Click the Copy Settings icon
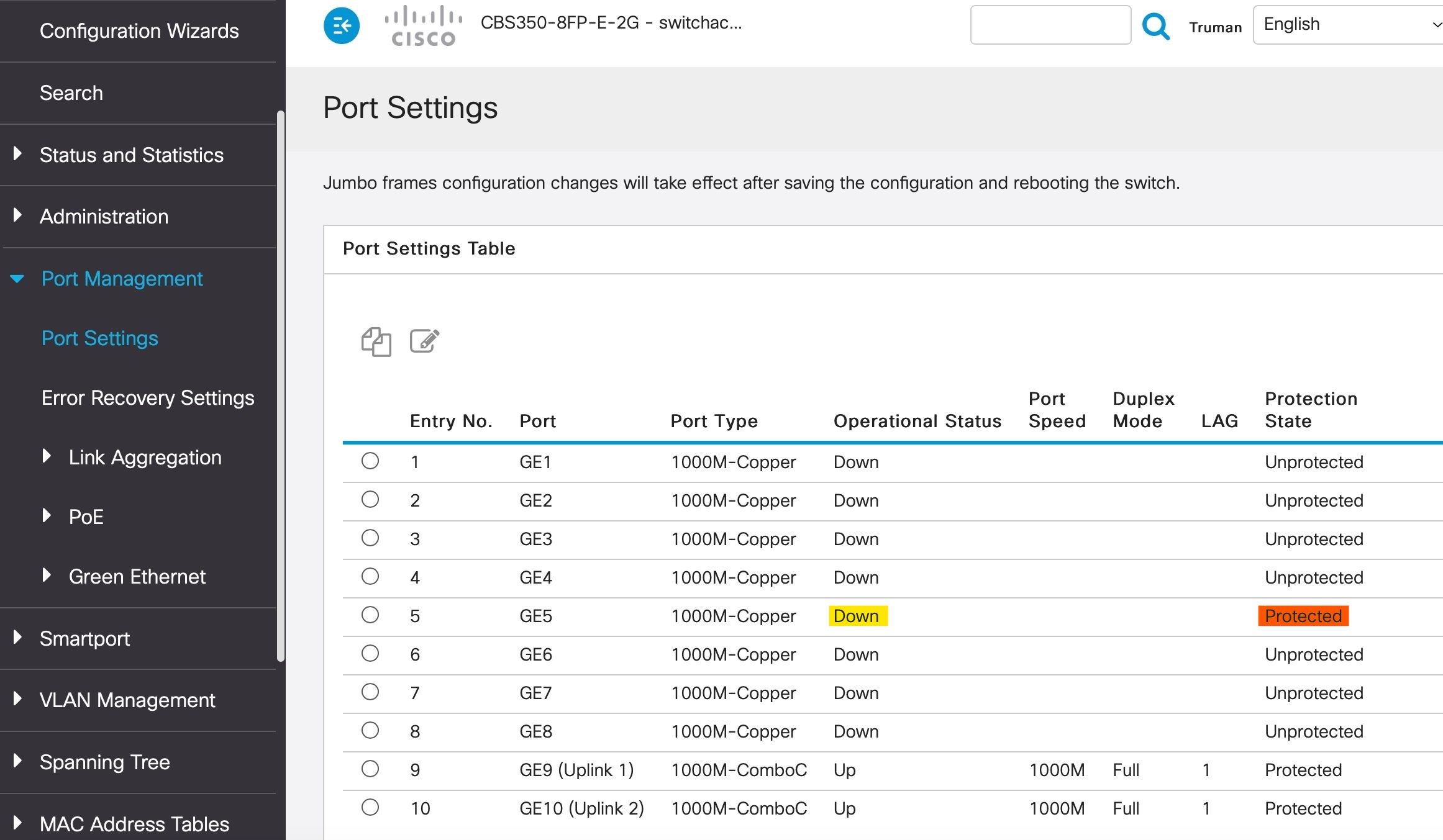The image size is (1443, 840). pos(376,341)
